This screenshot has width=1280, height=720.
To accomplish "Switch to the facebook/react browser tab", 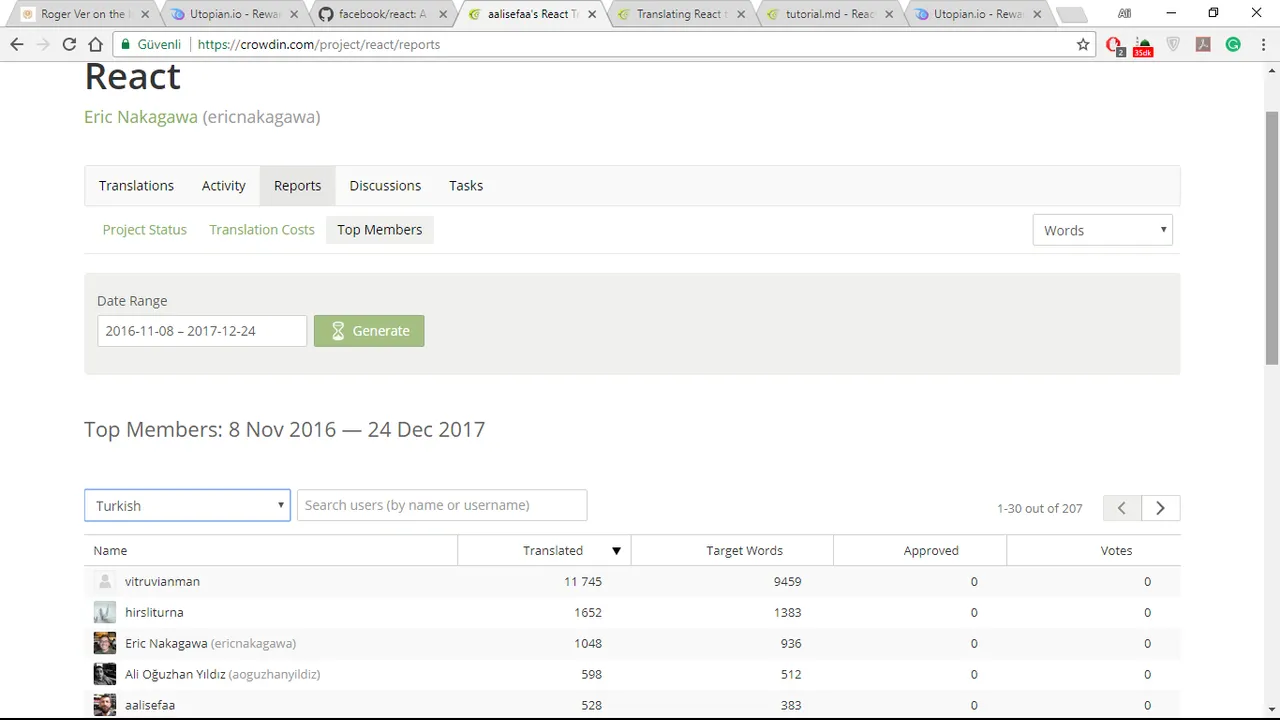I will pos(383,14).
